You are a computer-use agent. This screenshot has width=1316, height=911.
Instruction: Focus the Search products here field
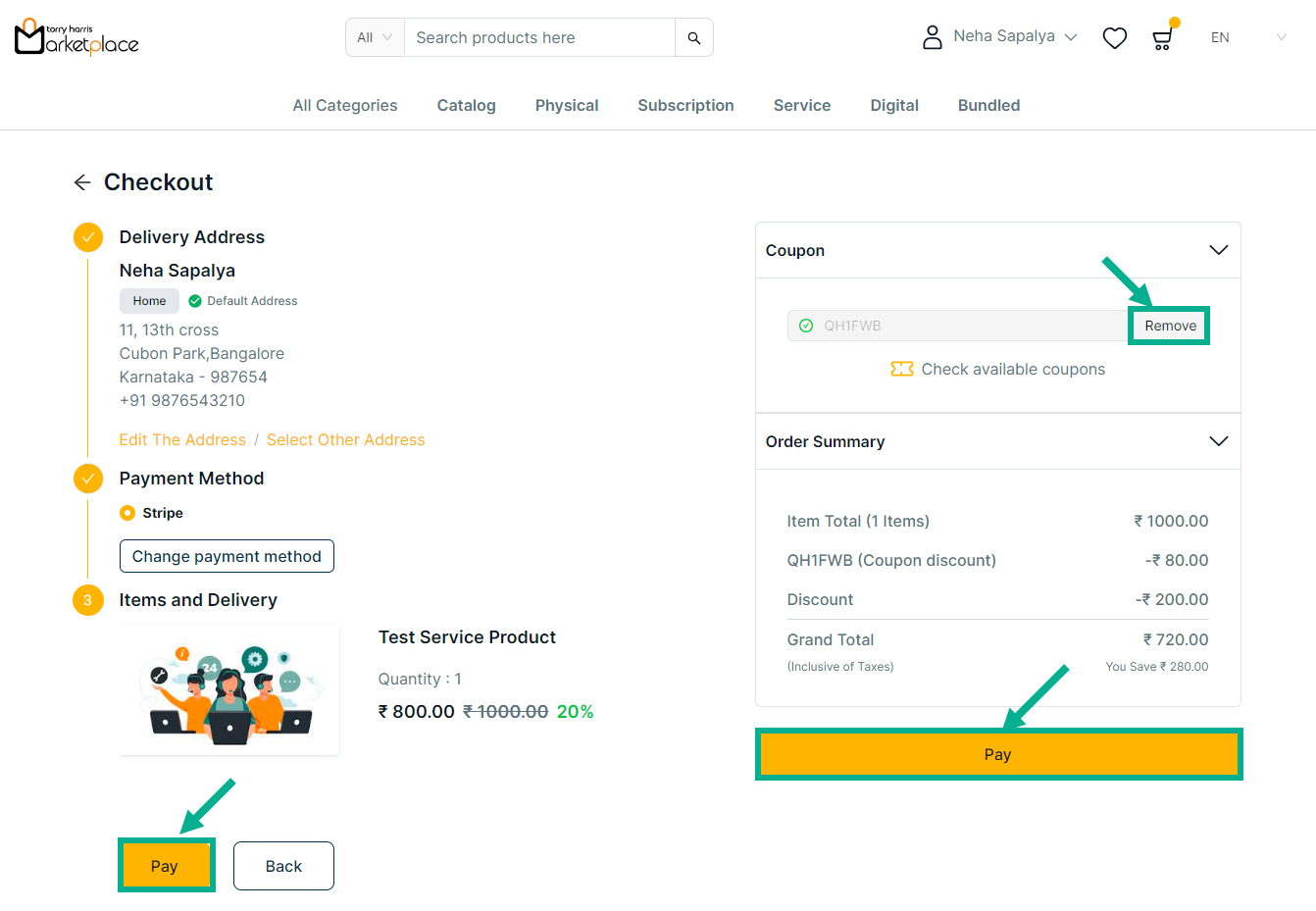[x=539, y=38]
